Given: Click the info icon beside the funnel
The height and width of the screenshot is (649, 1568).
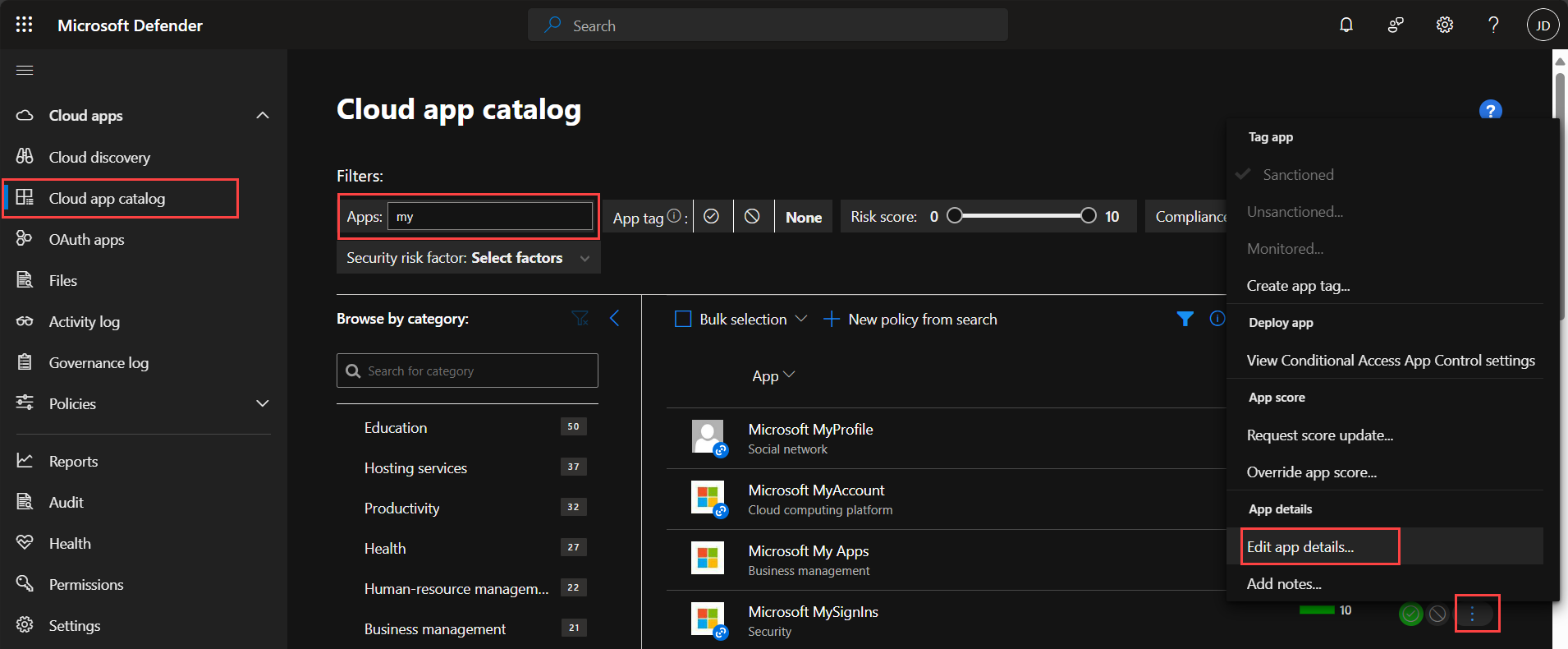Looking at the screenshot, I should point(1217,318).
